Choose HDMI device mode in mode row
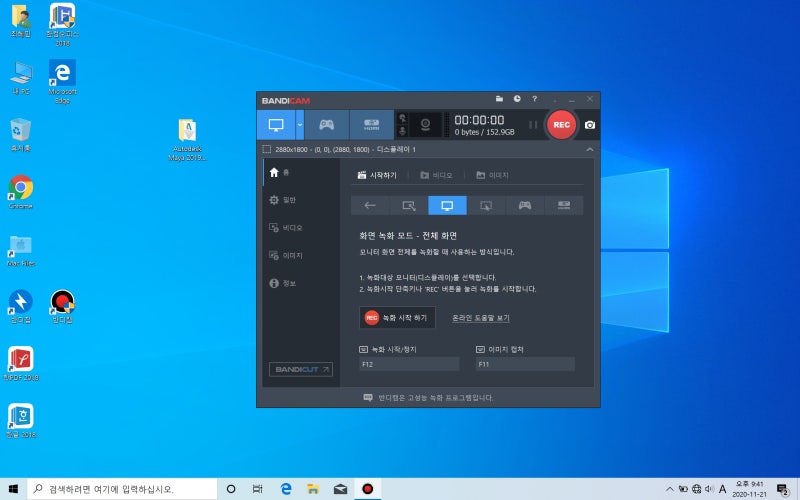This screenshot has width=800, height=500. click(564, 205)
